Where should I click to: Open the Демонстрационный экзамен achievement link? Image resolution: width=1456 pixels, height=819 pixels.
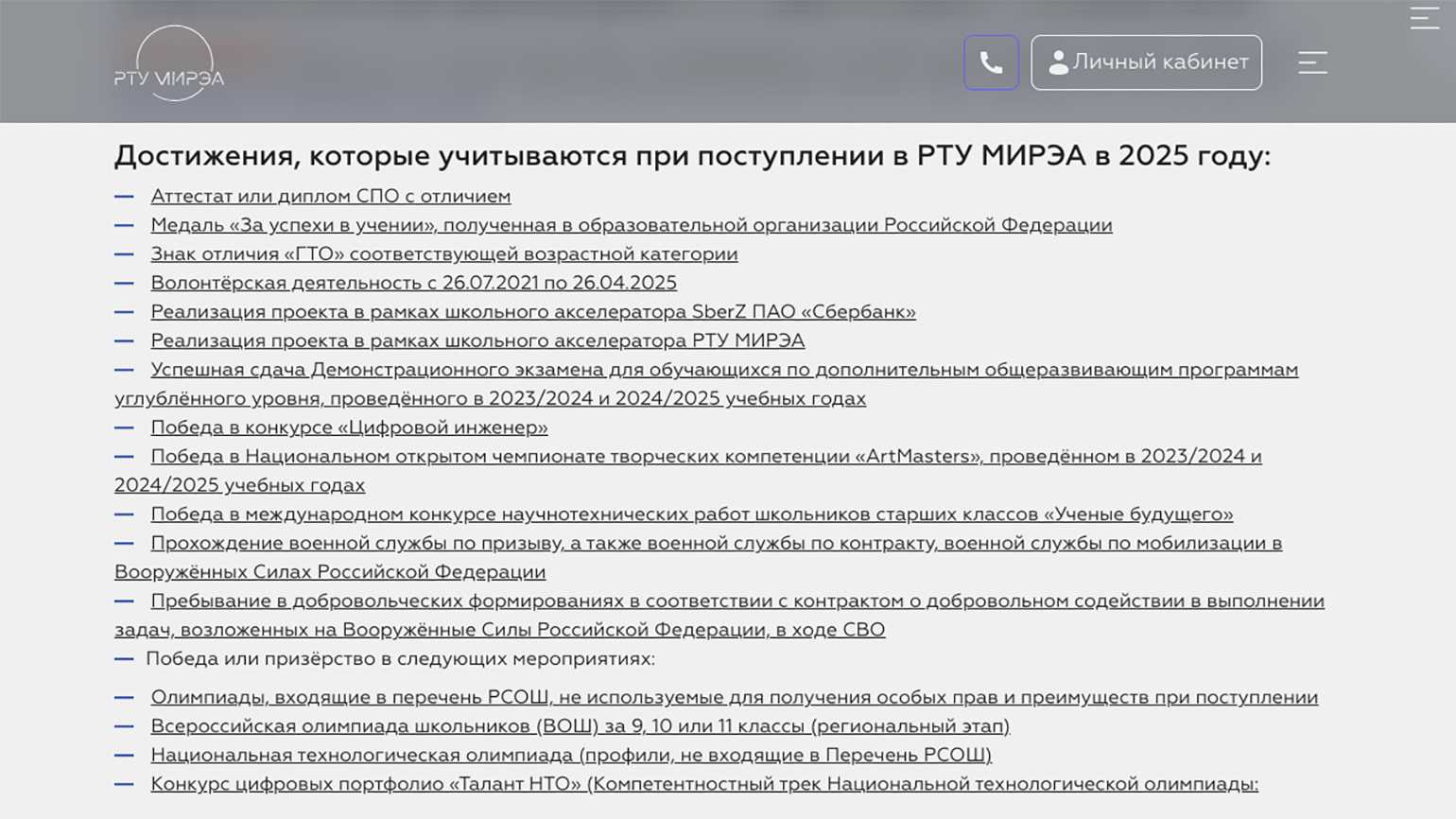coord(723,370)
